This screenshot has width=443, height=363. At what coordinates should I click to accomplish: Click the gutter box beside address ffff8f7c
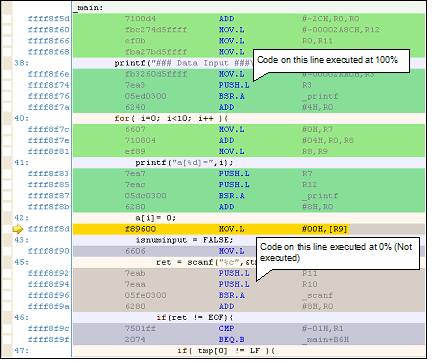pyautogui.click(x=8, y=129)
